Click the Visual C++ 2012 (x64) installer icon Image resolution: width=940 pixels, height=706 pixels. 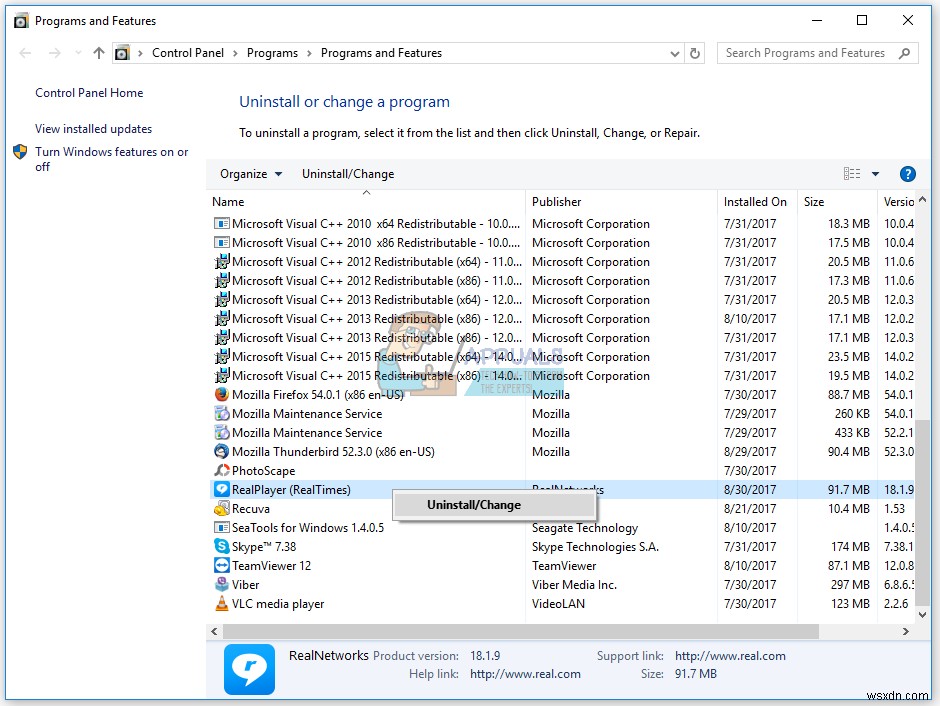[x=222, y=261]
